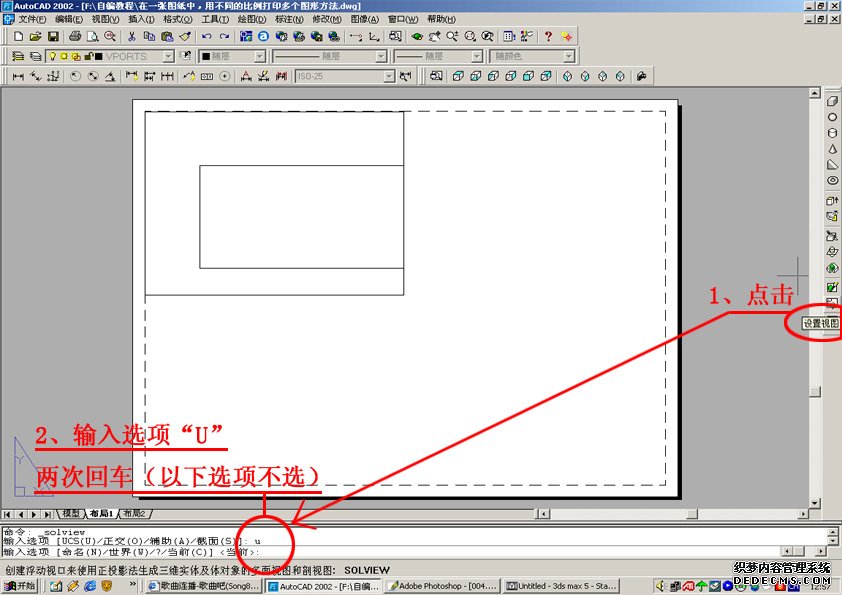Toggle the layer lightbulb on/off icon
The width and height of the screenshot is (842, 595).
coord(52,57)
